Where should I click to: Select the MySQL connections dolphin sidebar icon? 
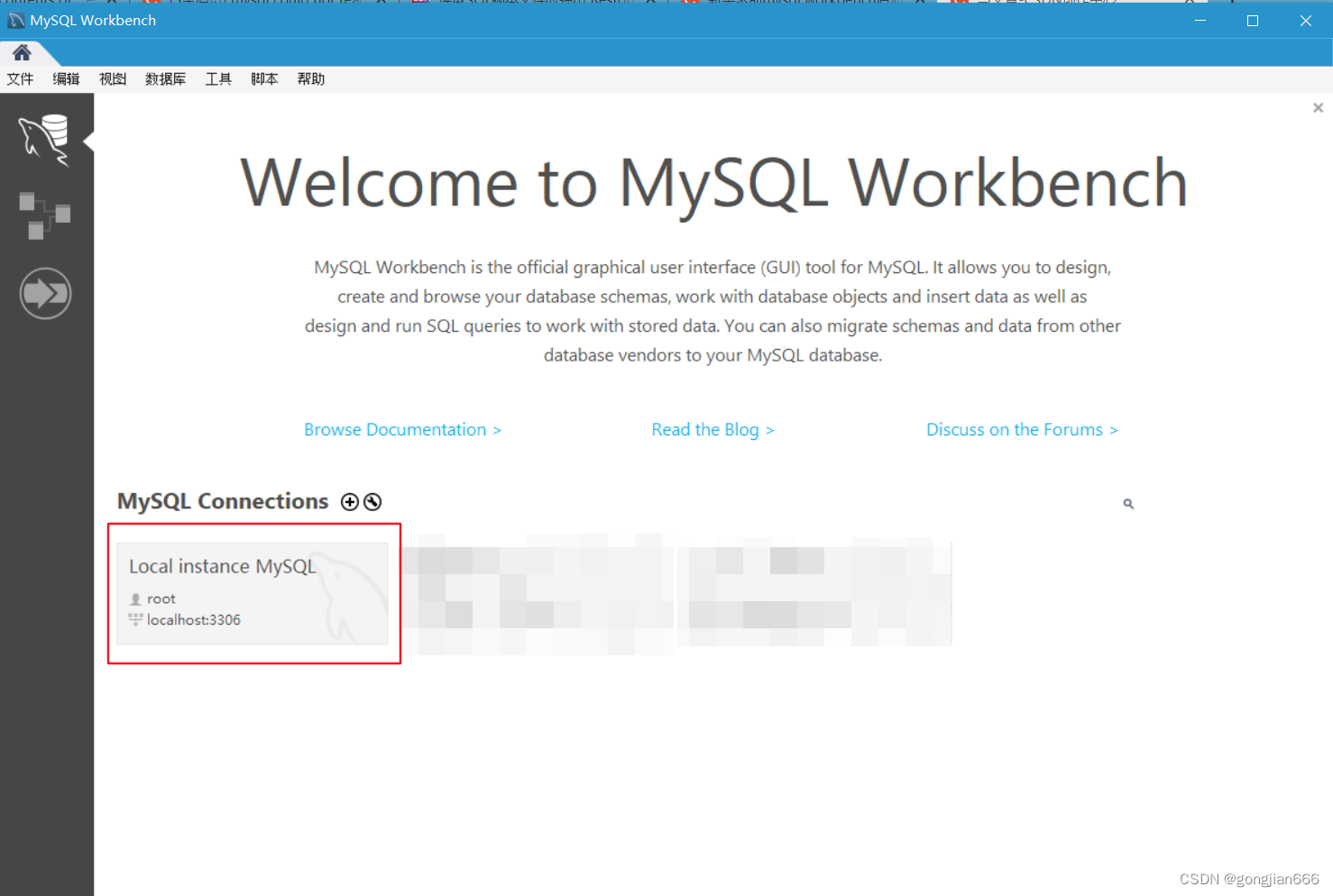45,140
